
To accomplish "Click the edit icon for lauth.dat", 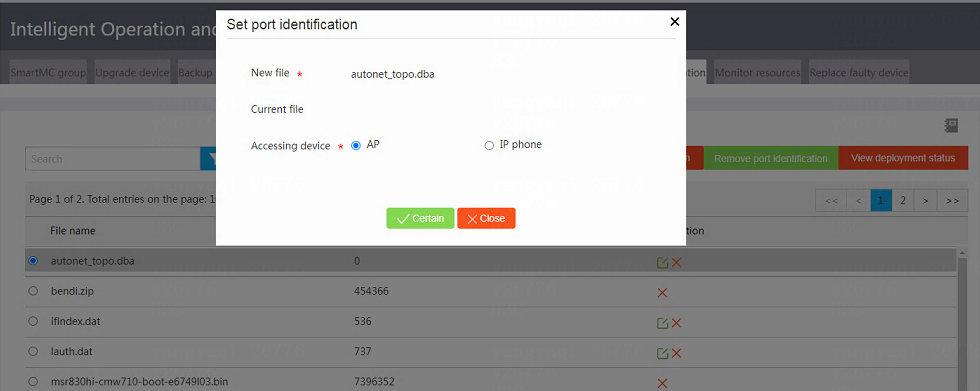I will tap(662, 353).
